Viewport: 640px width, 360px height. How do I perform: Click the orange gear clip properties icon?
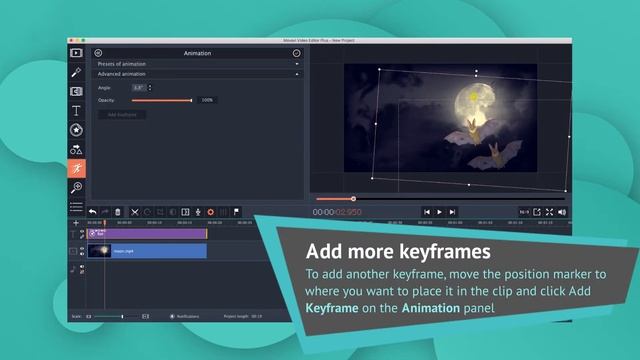coord(211,212)
